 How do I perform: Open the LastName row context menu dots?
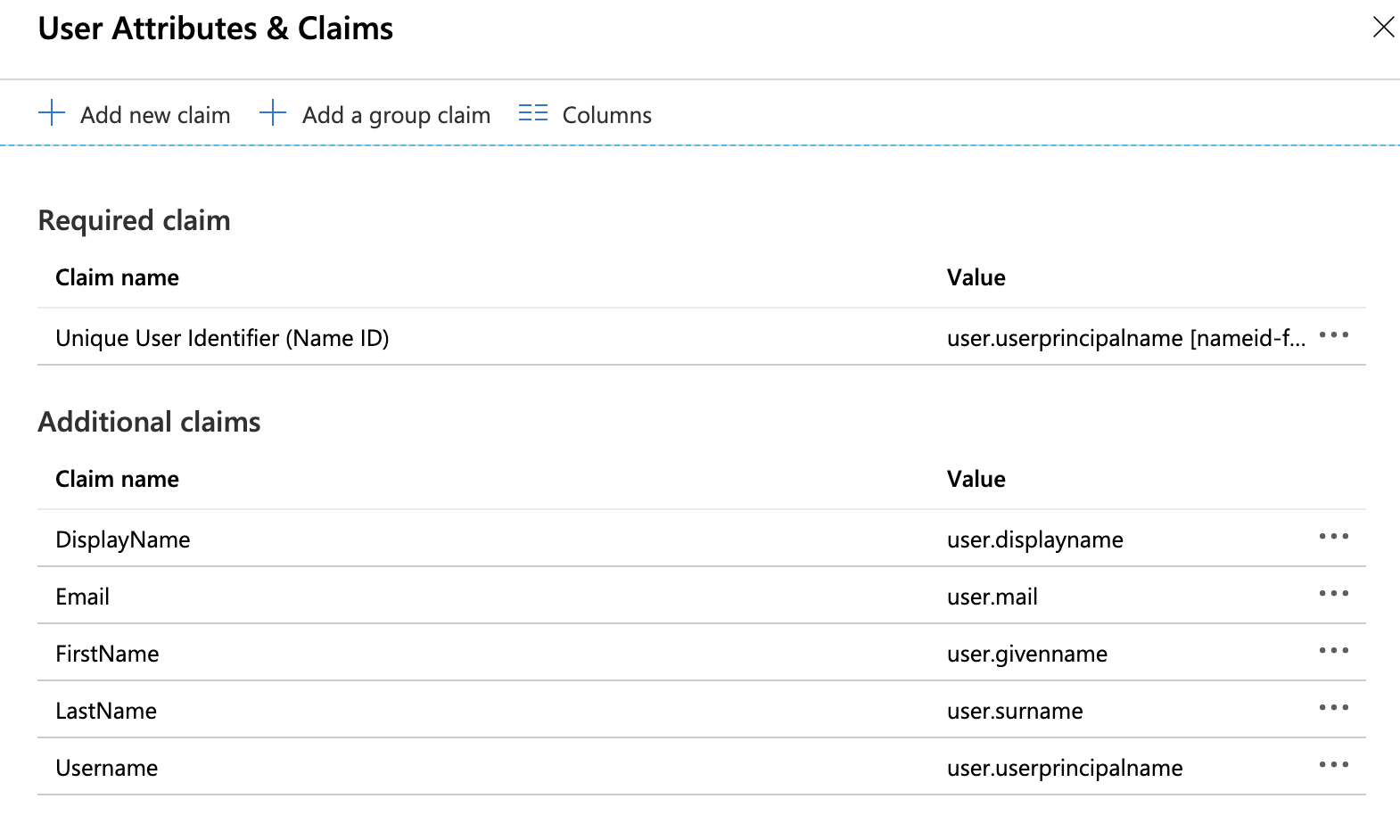[x=1333, y=708]
